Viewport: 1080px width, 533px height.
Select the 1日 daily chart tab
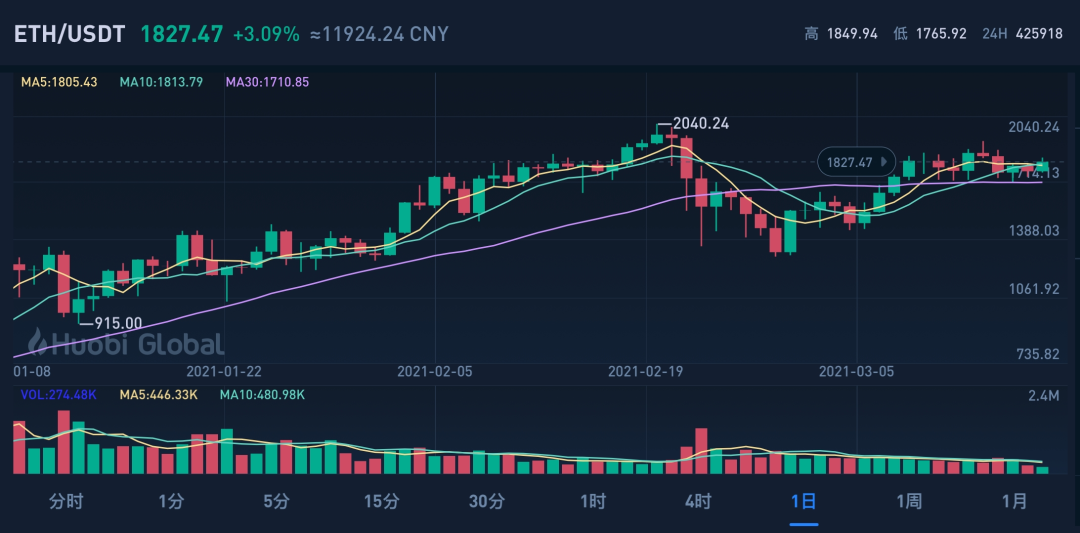point(803,501)
